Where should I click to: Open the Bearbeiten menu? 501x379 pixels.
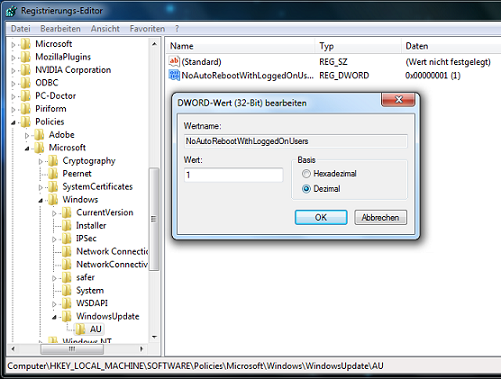[x=60, y=29]
